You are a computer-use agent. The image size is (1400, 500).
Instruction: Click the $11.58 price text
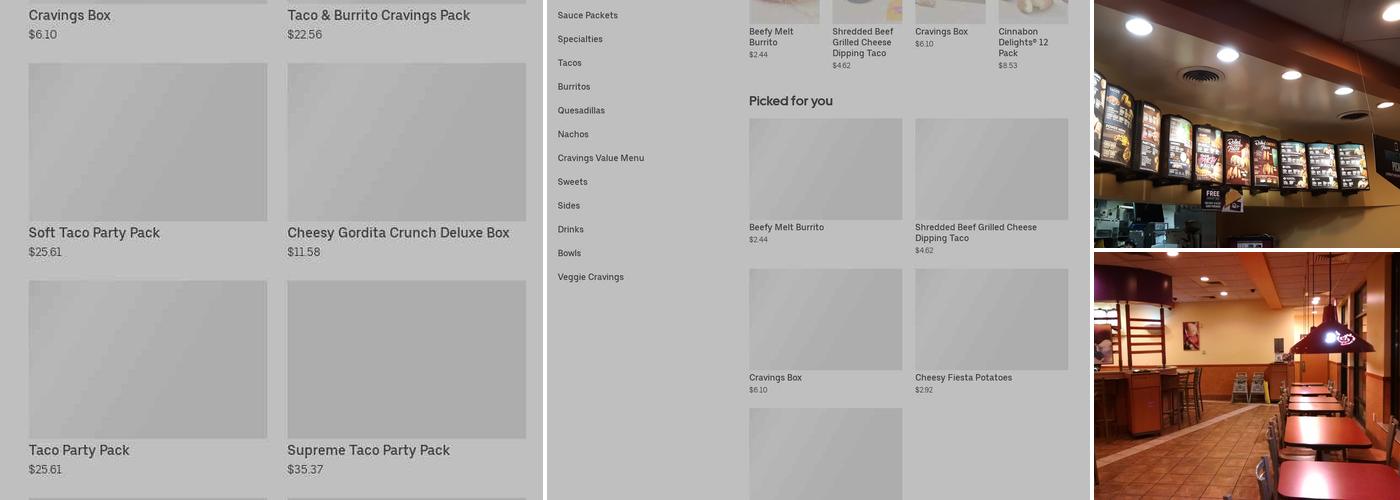point(304,252)
